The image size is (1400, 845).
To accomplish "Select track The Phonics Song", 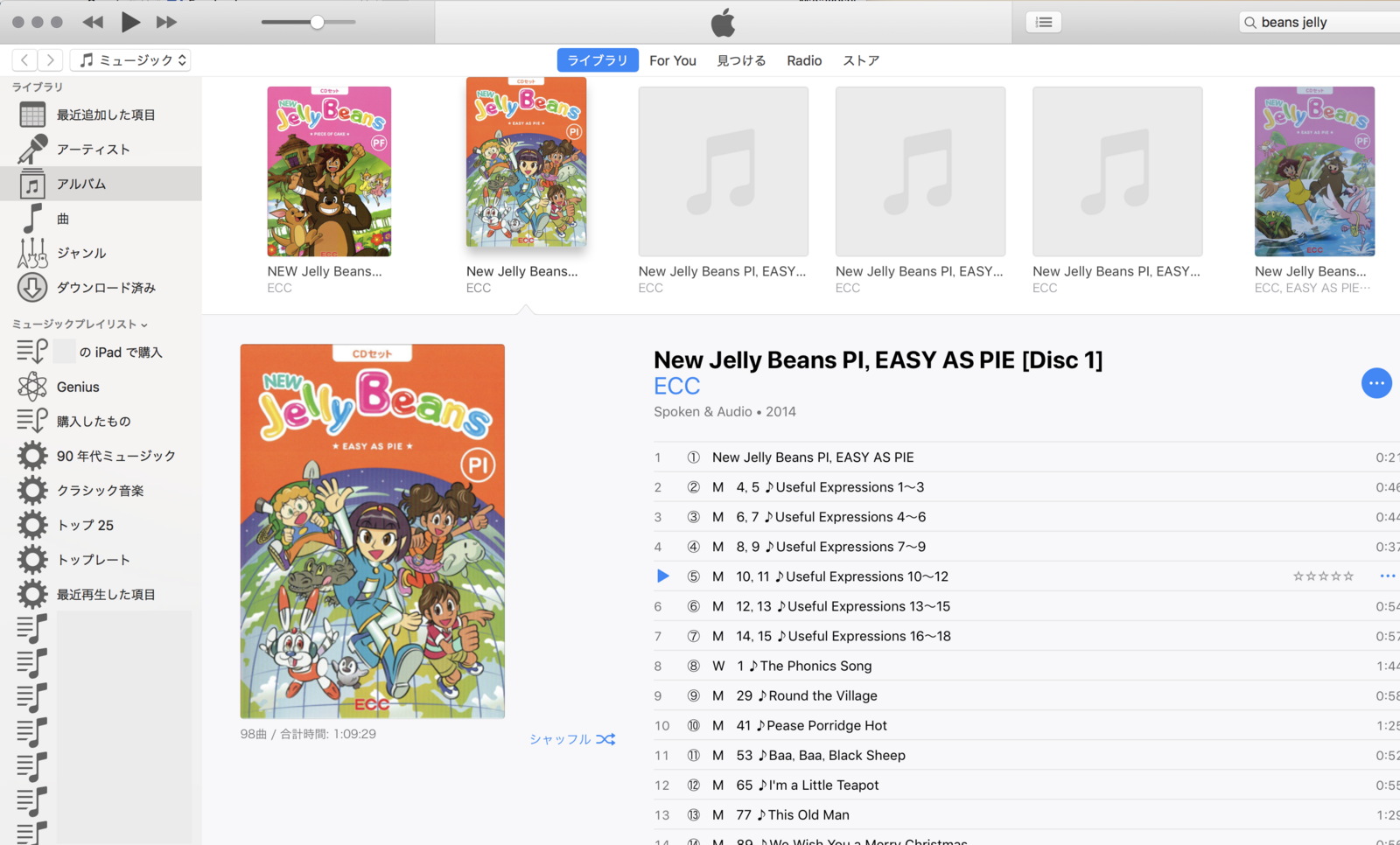I will point(1026,666).
